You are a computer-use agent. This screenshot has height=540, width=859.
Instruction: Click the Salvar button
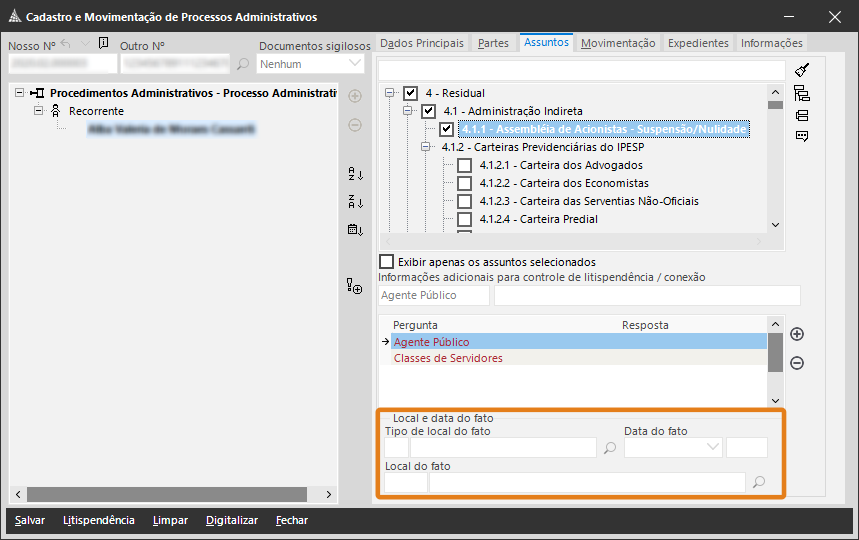(30, 520)
